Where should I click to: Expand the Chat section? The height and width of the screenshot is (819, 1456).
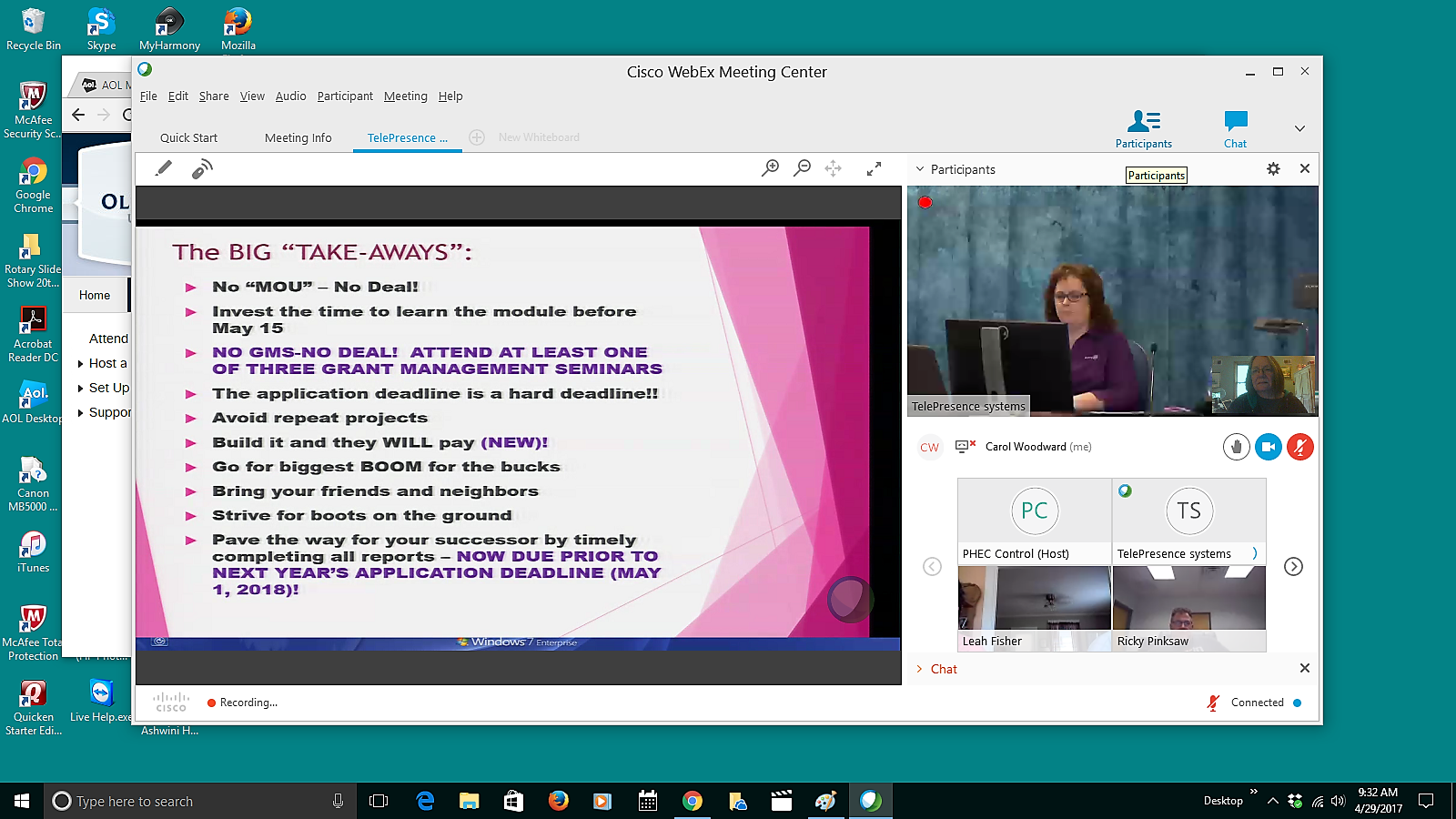[921, 669]
